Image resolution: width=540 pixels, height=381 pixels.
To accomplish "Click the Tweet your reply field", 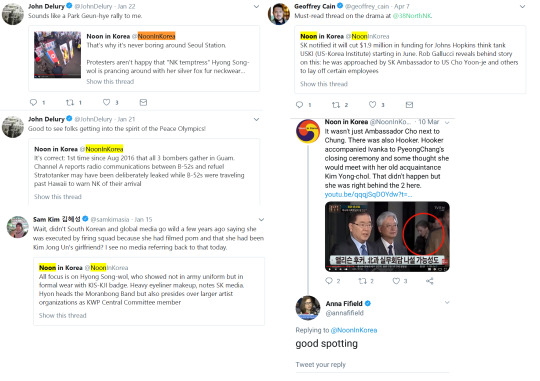I will 372,365.
